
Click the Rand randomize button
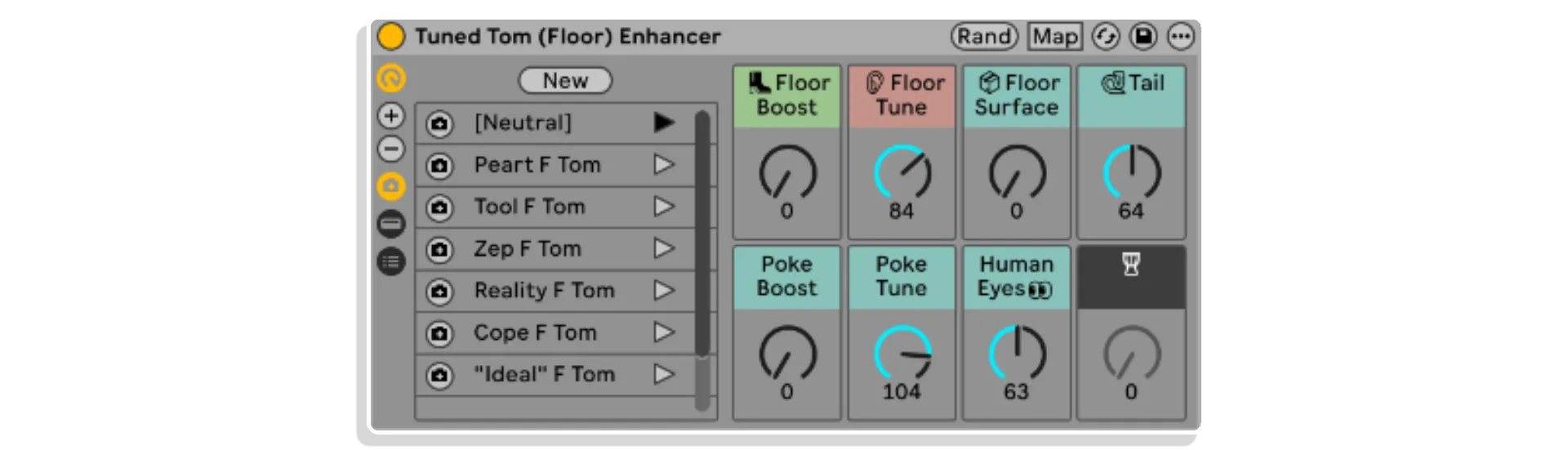[x=984, y=36]
